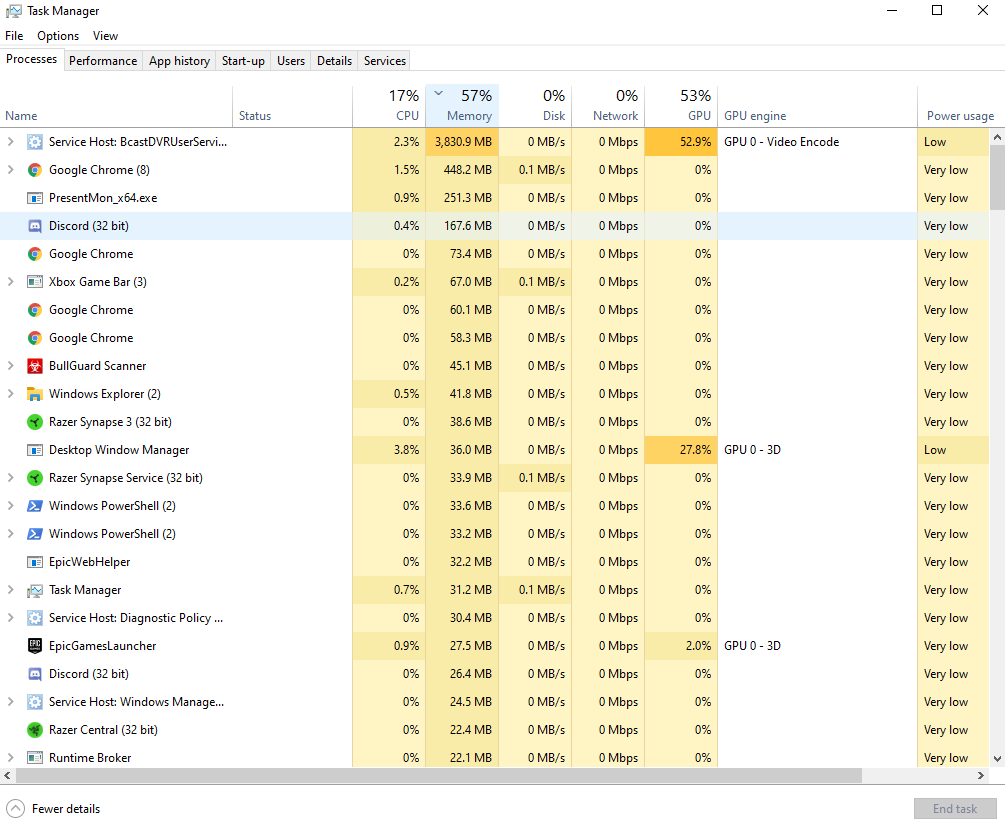Click the horizontal scrollbar left arrow
The height and width of the screenshot is (824, 1005).
[x=7, y=775]
